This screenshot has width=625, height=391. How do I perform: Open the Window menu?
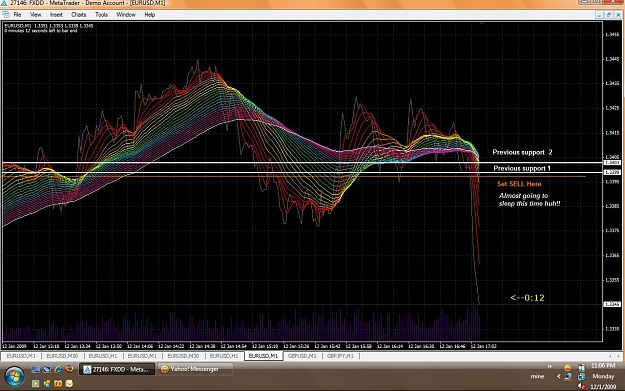[x=126, y=15]
